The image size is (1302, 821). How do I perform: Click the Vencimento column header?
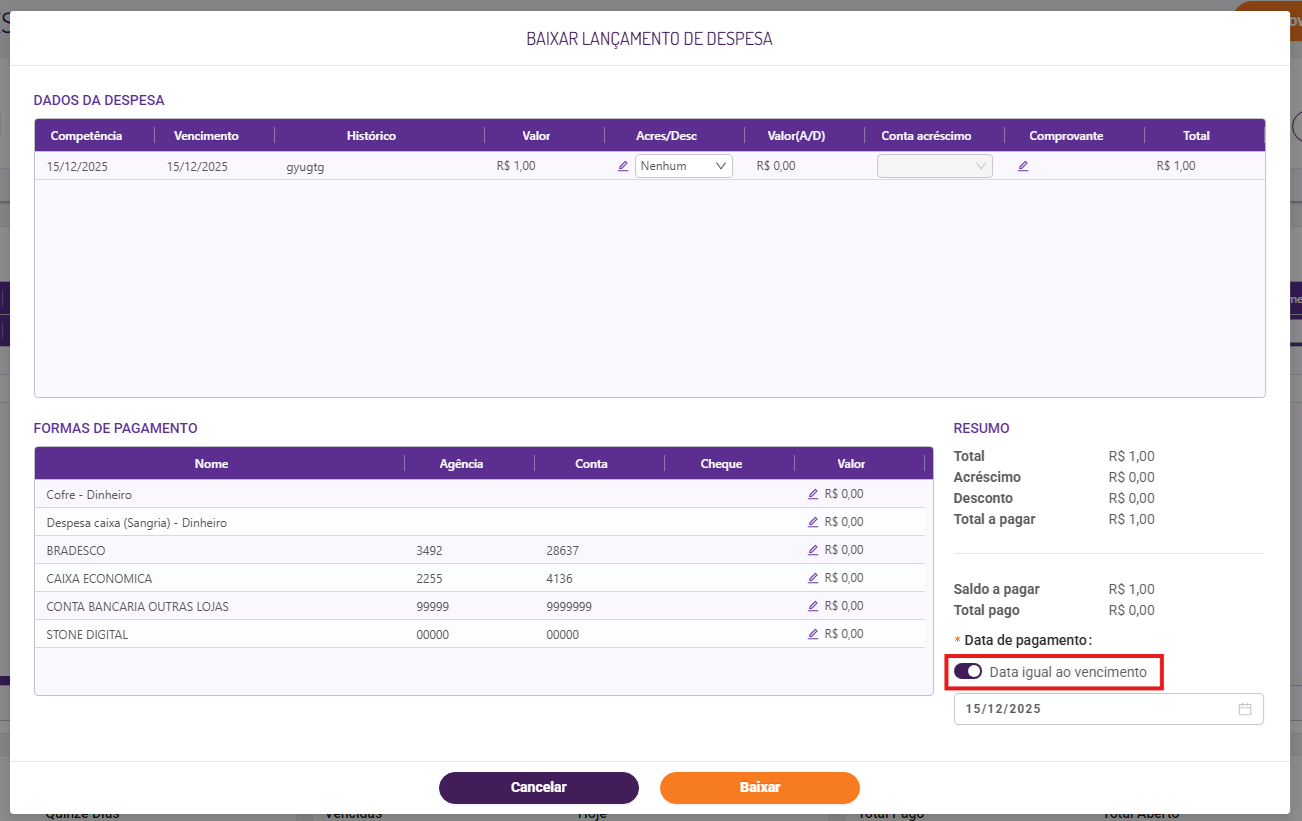[x=206, y=136]
